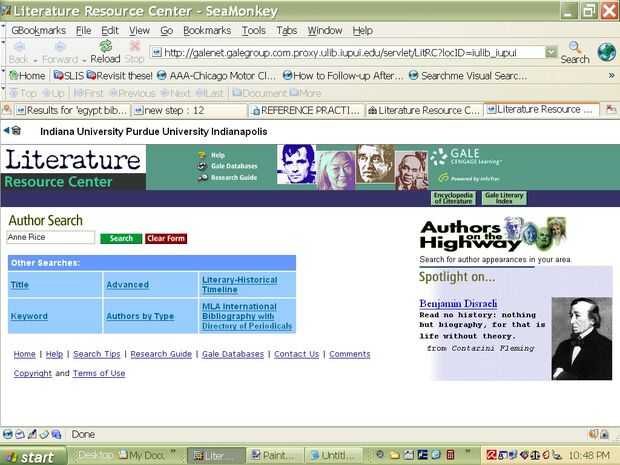Open the Authors by Type link
Screen dimensions: 620x465
point(140,316)
